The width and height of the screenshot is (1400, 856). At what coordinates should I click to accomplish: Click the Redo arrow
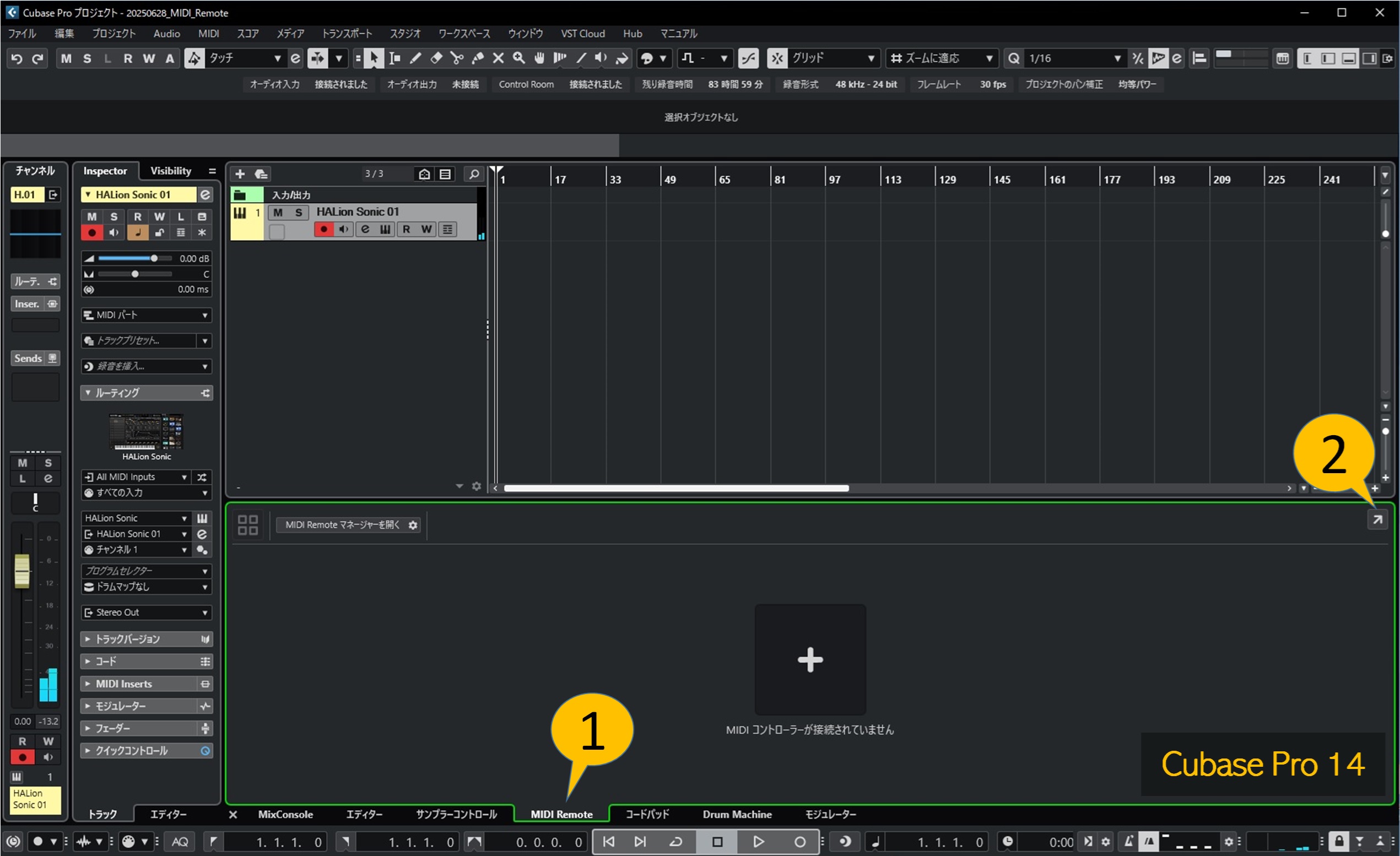click(37, 58)
